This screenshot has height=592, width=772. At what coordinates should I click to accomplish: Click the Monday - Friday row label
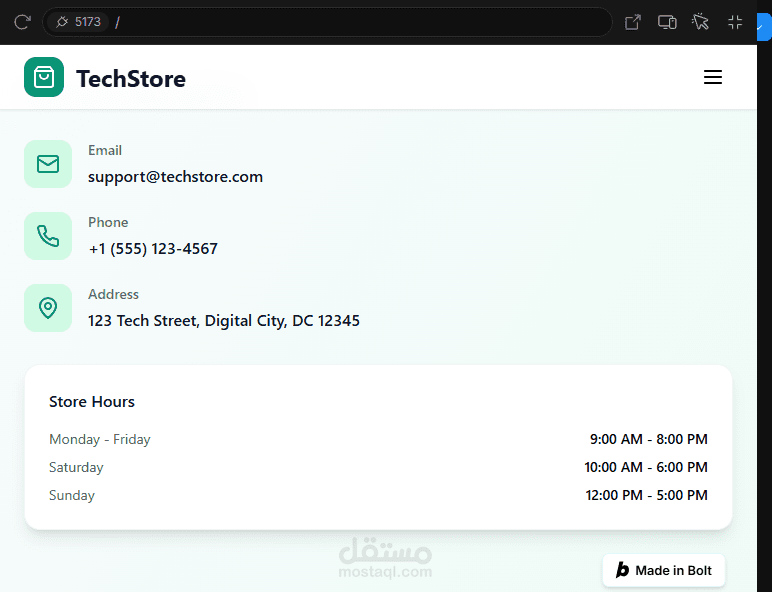[100, 439]
